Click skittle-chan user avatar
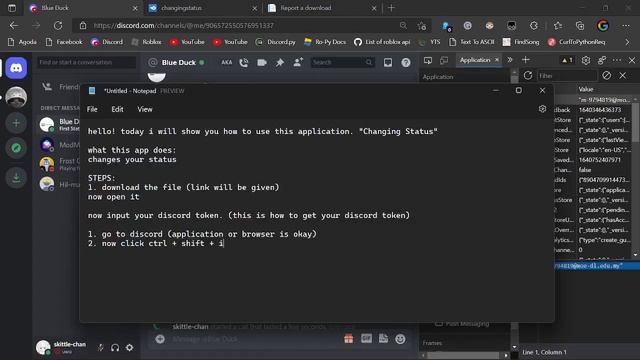Screen dimensions: 640x360 [43, 347]
